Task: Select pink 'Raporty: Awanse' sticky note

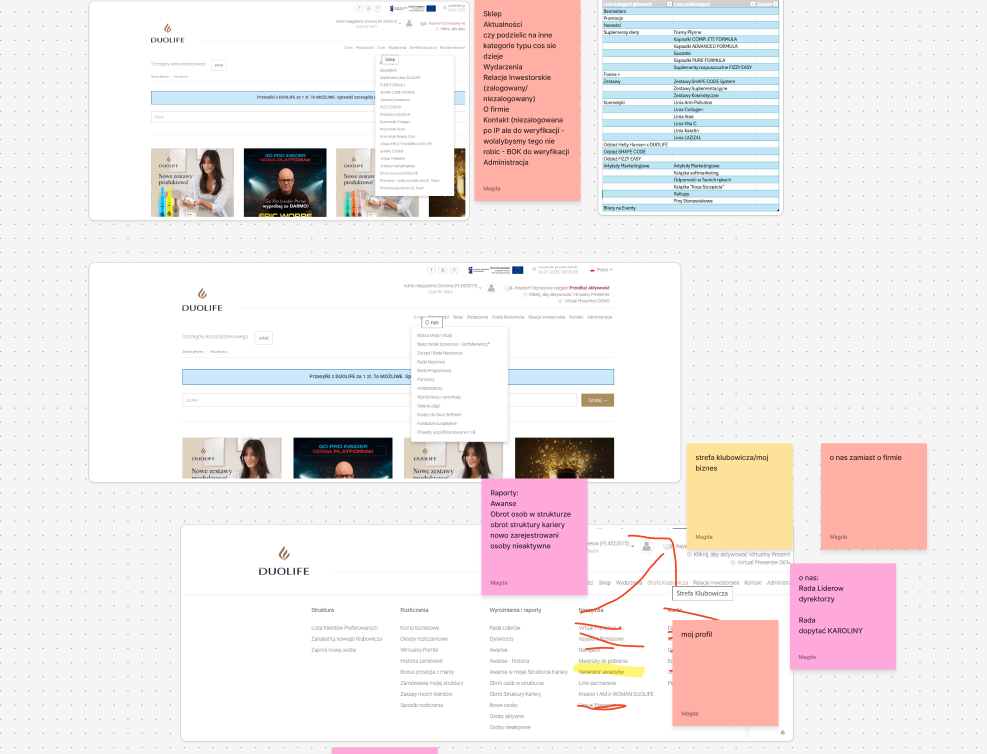Action: pyautogui.click(x=534, y=536)
